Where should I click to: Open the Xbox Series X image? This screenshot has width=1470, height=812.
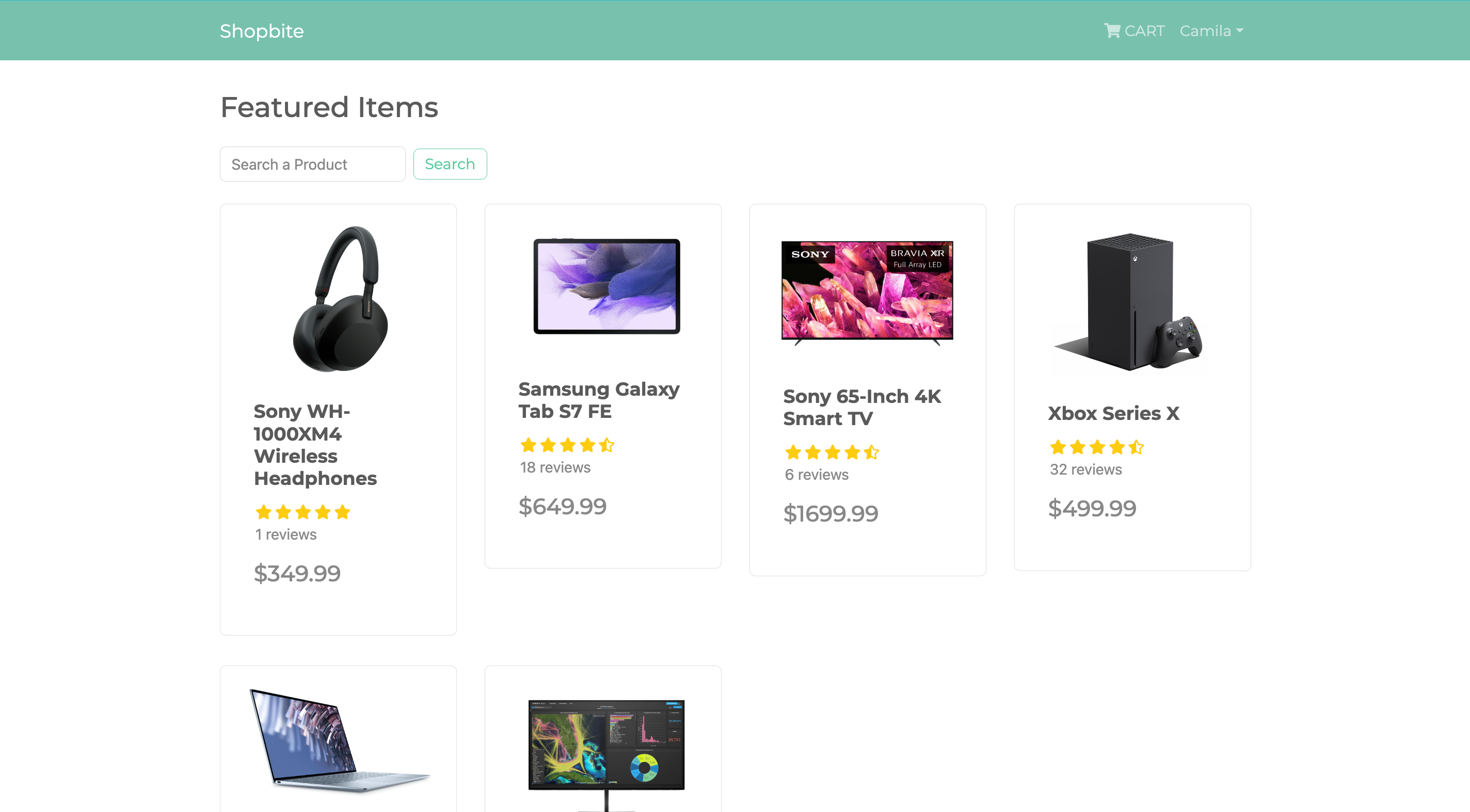click(1130, 301)
